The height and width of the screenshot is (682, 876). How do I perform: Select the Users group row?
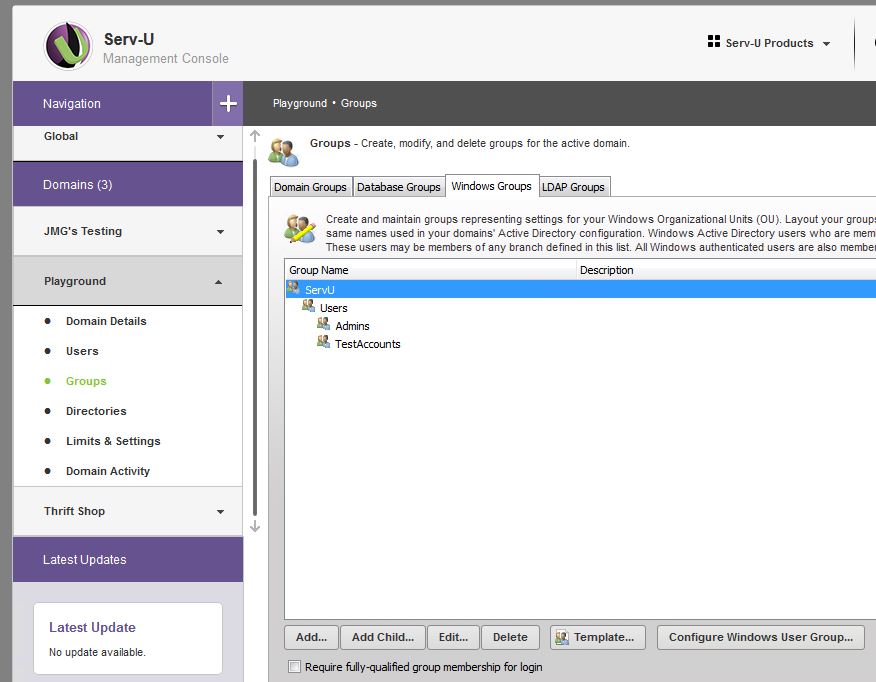tap(581, 308)
